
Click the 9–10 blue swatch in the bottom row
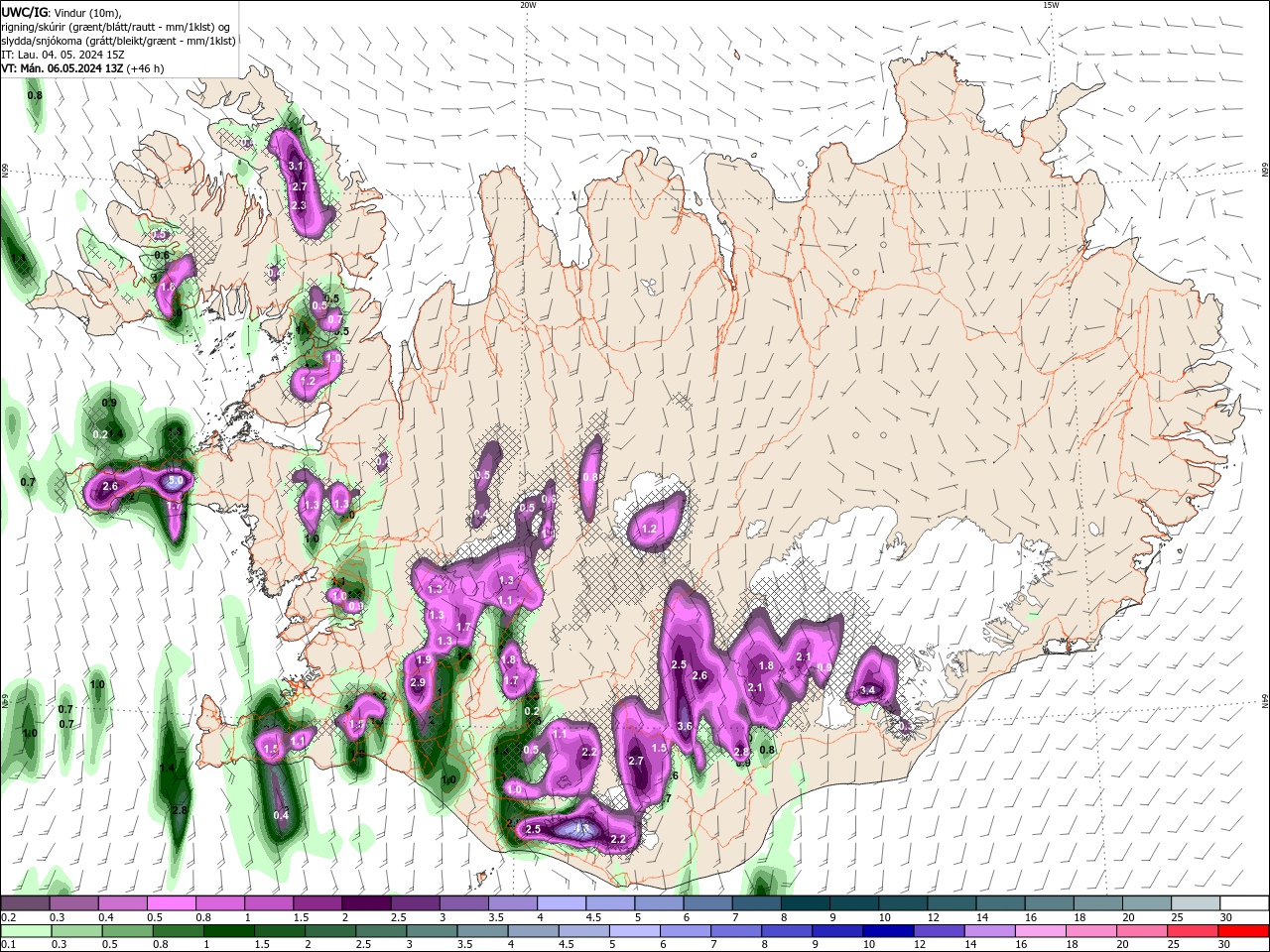coord(838,931)
